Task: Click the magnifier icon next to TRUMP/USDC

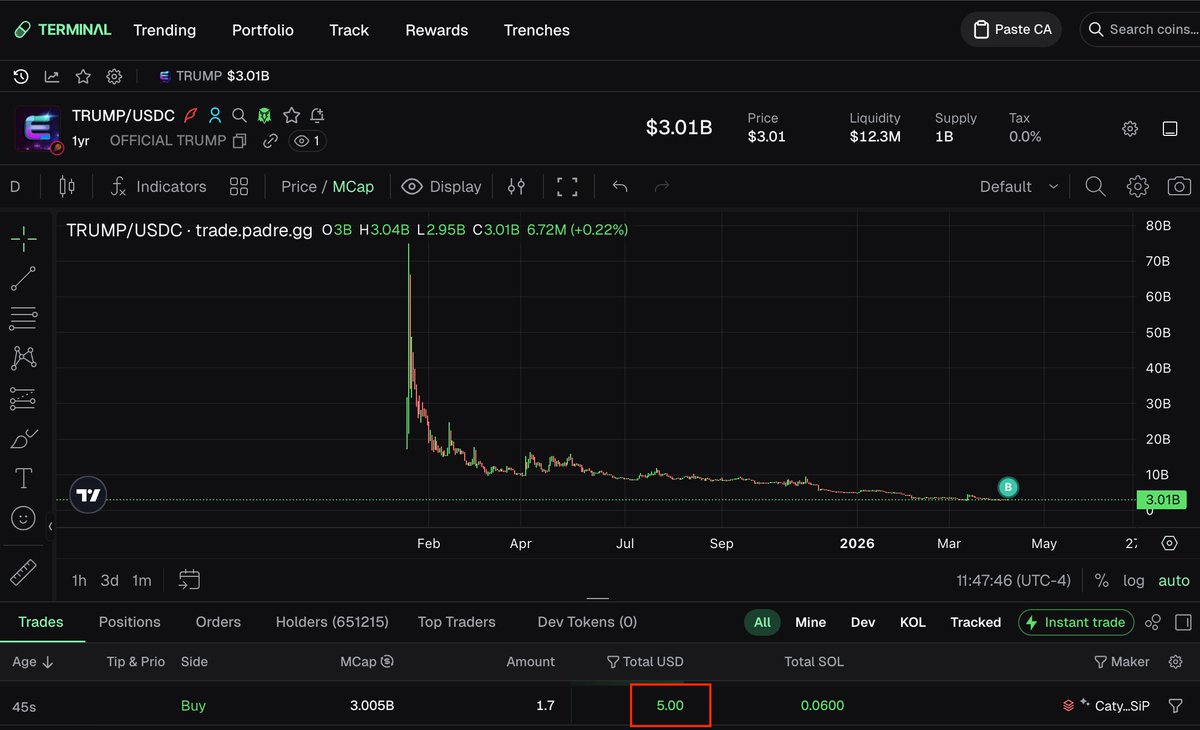Action: coord(239,115)
